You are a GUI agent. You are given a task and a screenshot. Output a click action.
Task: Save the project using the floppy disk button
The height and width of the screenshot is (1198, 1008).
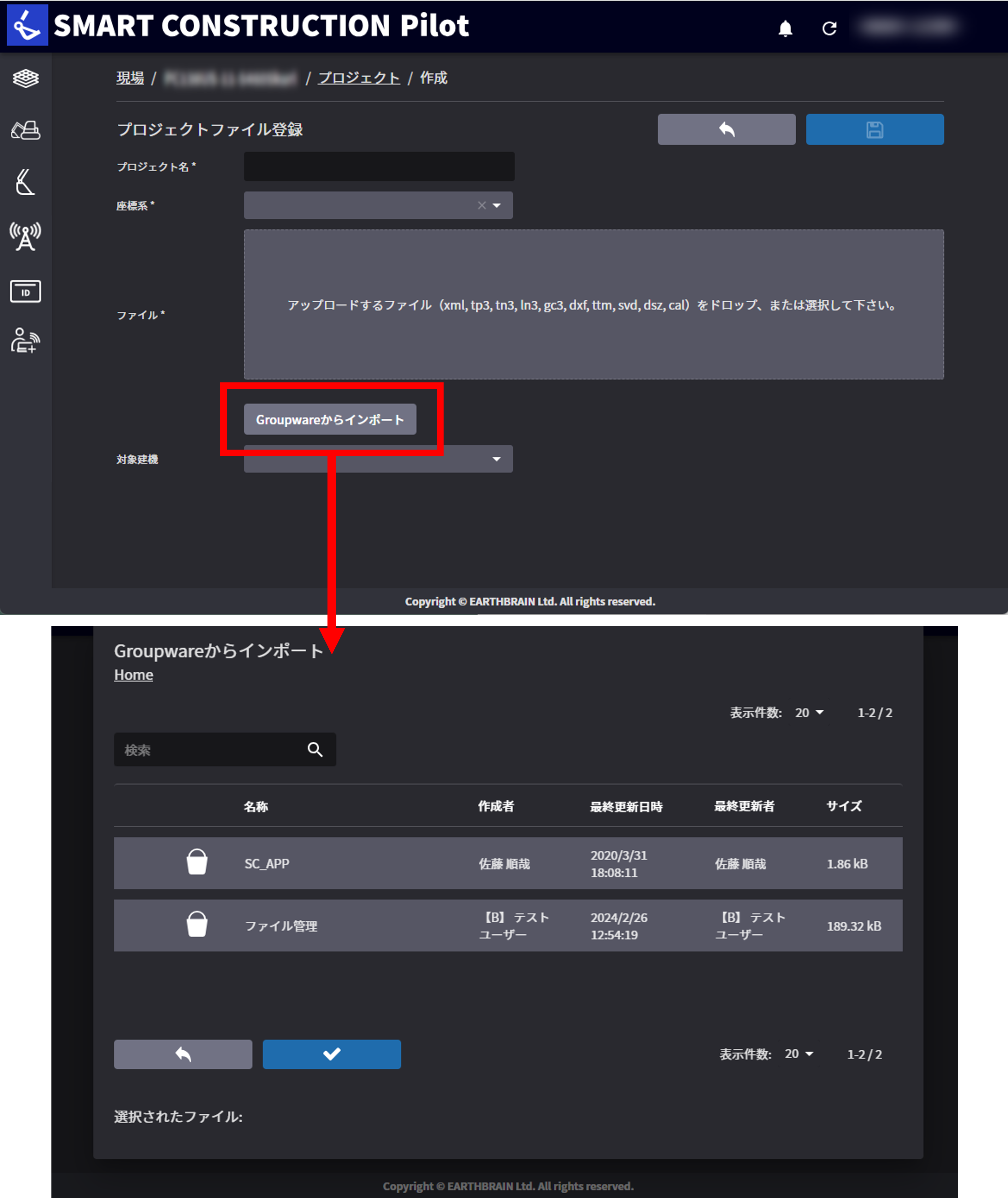[x=874, y=129]
